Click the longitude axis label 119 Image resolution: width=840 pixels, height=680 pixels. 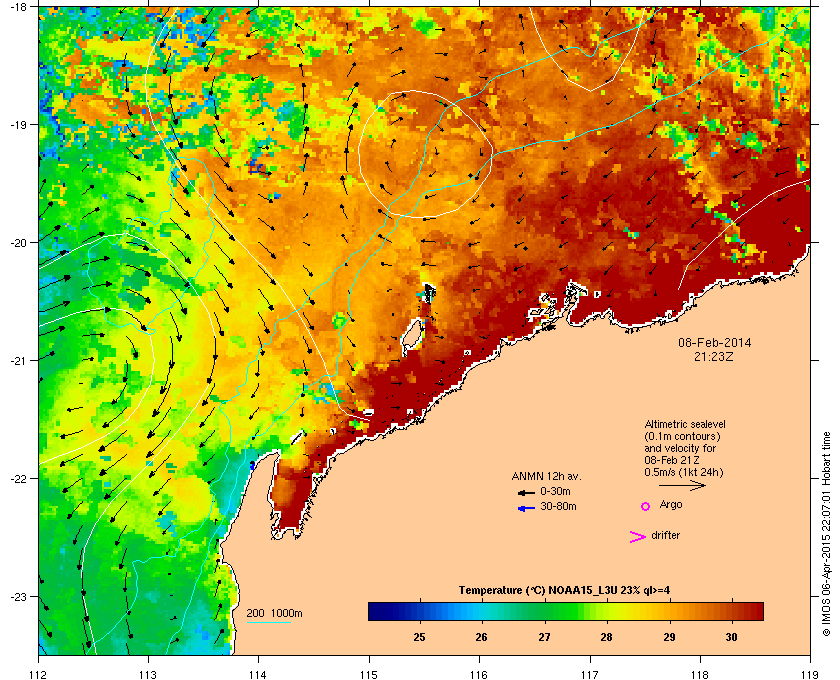tap(810, 675)
